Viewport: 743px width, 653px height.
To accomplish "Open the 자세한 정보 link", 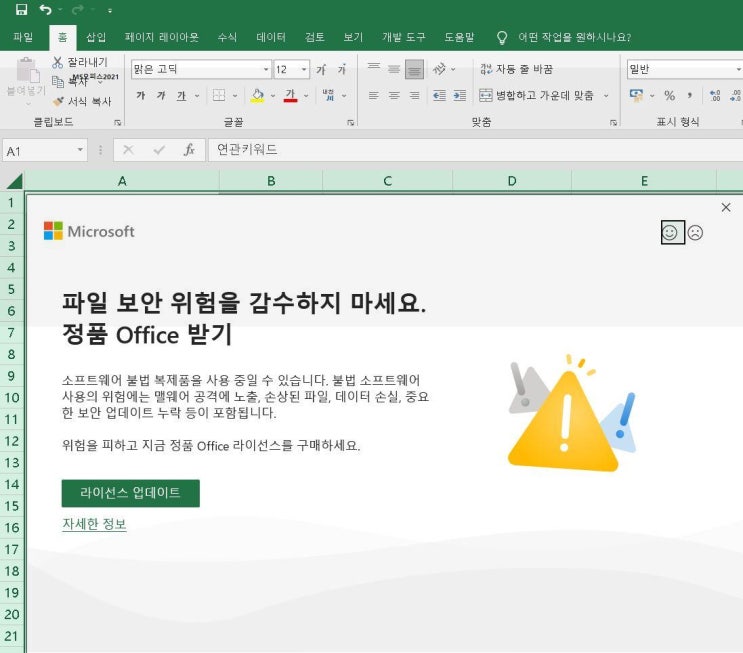I will pyautogui.click(x=94, y=524).
